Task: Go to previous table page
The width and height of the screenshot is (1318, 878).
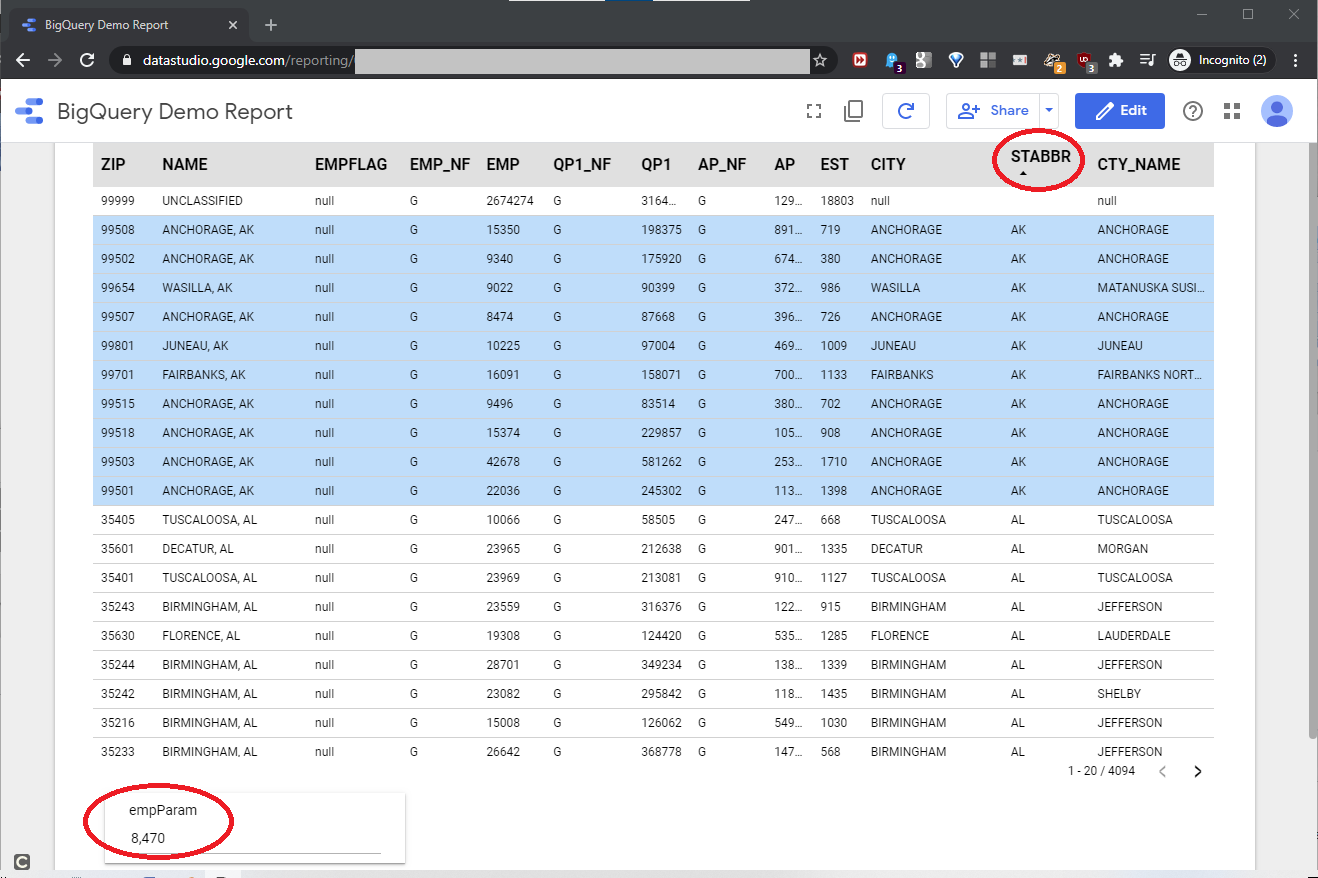Action: pos(1162,771)
